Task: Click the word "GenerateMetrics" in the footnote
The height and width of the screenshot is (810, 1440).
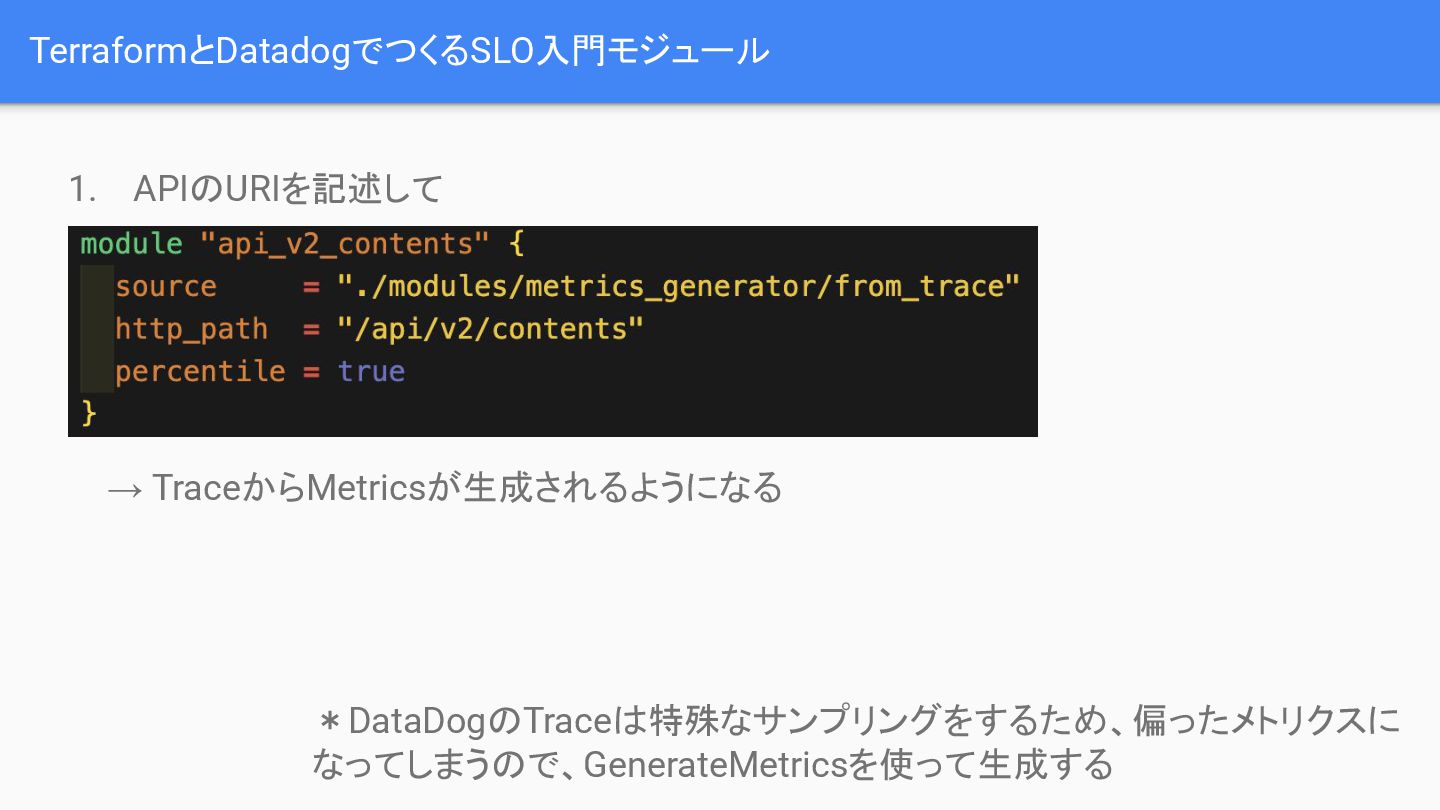Action: tap(715, 765)
